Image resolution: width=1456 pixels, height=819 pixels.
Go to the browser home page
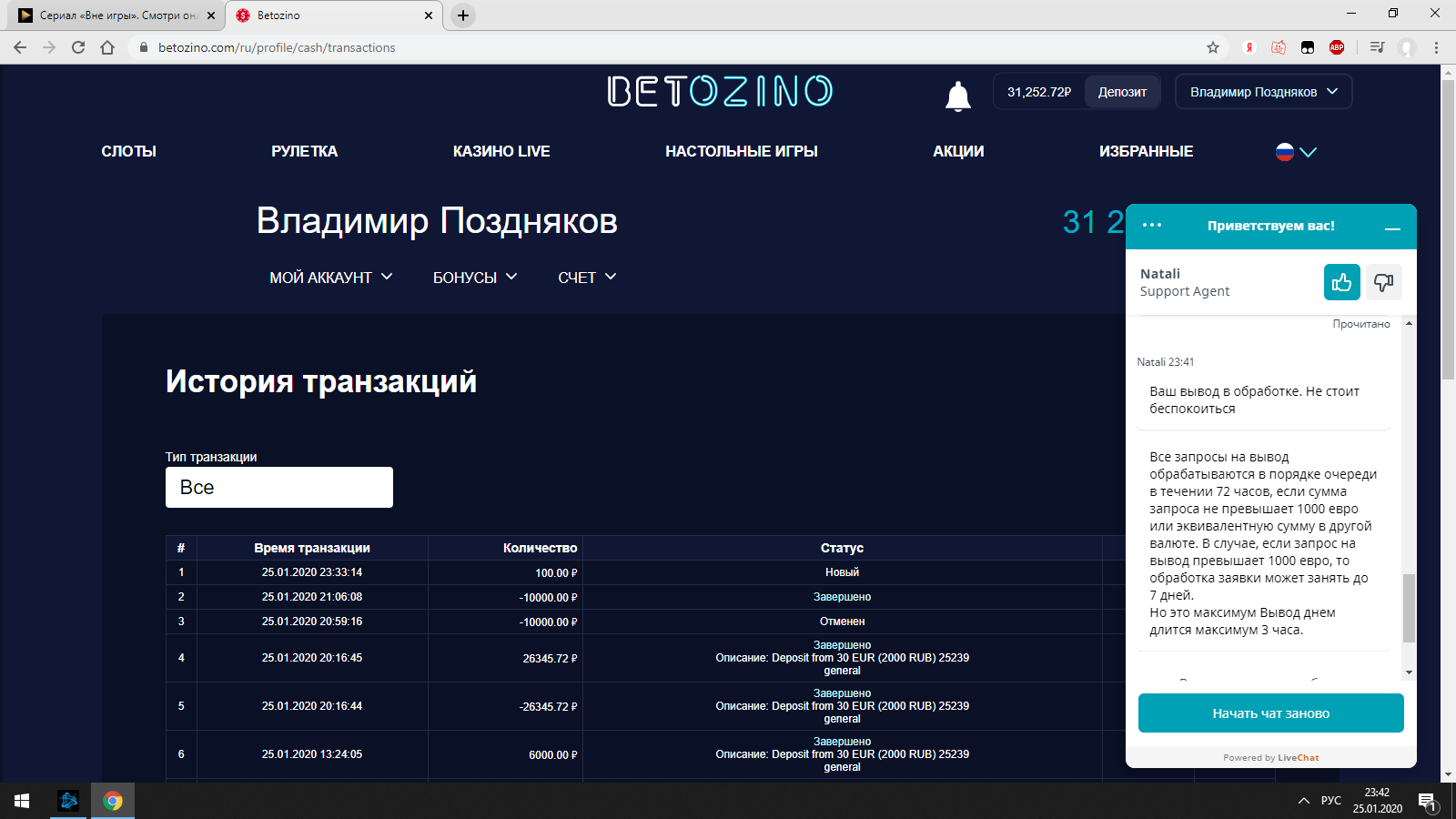pos(107,47)
